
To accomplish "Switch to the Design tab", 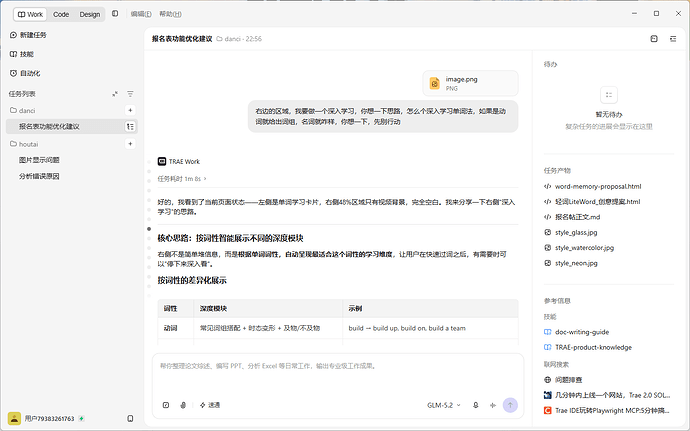I will pyautogui.click(x=90, y=14).
